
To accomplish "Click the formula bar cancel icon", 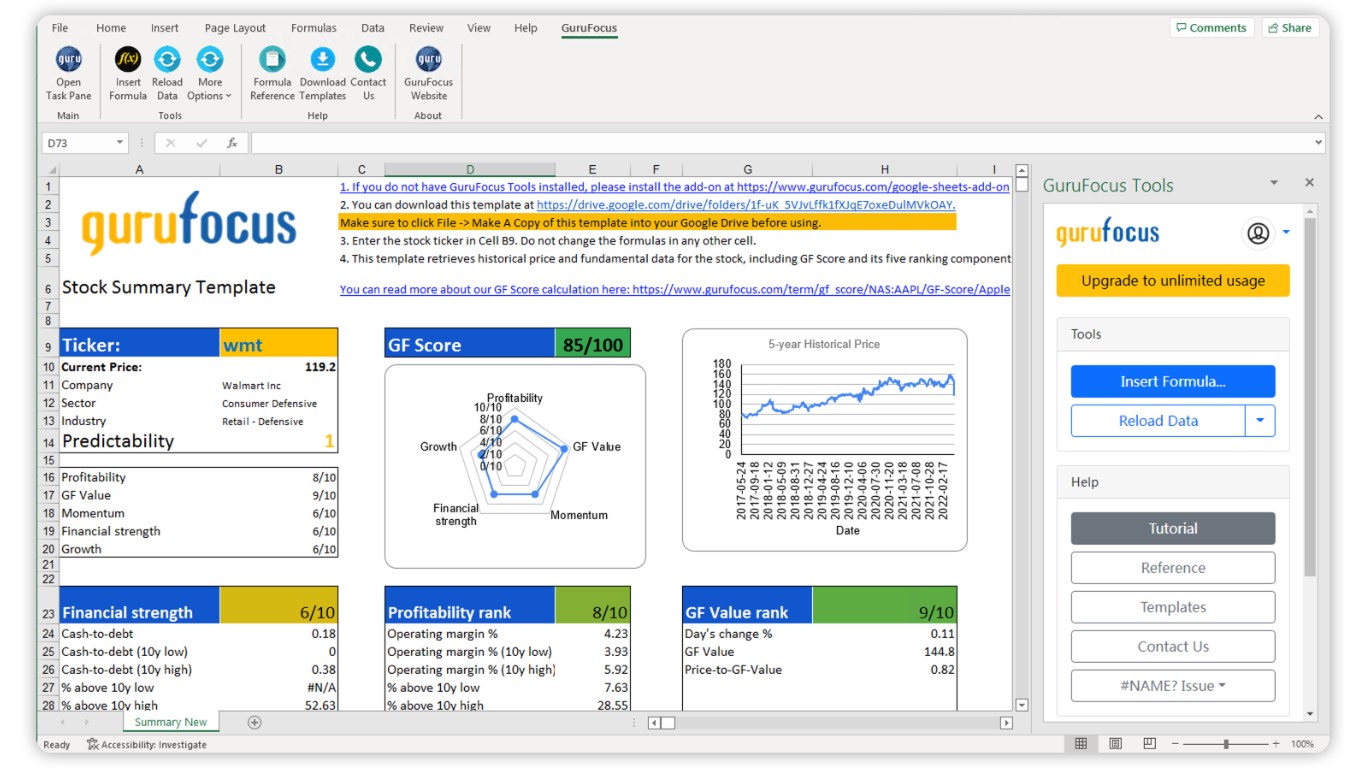I will [x=170, y=143].
